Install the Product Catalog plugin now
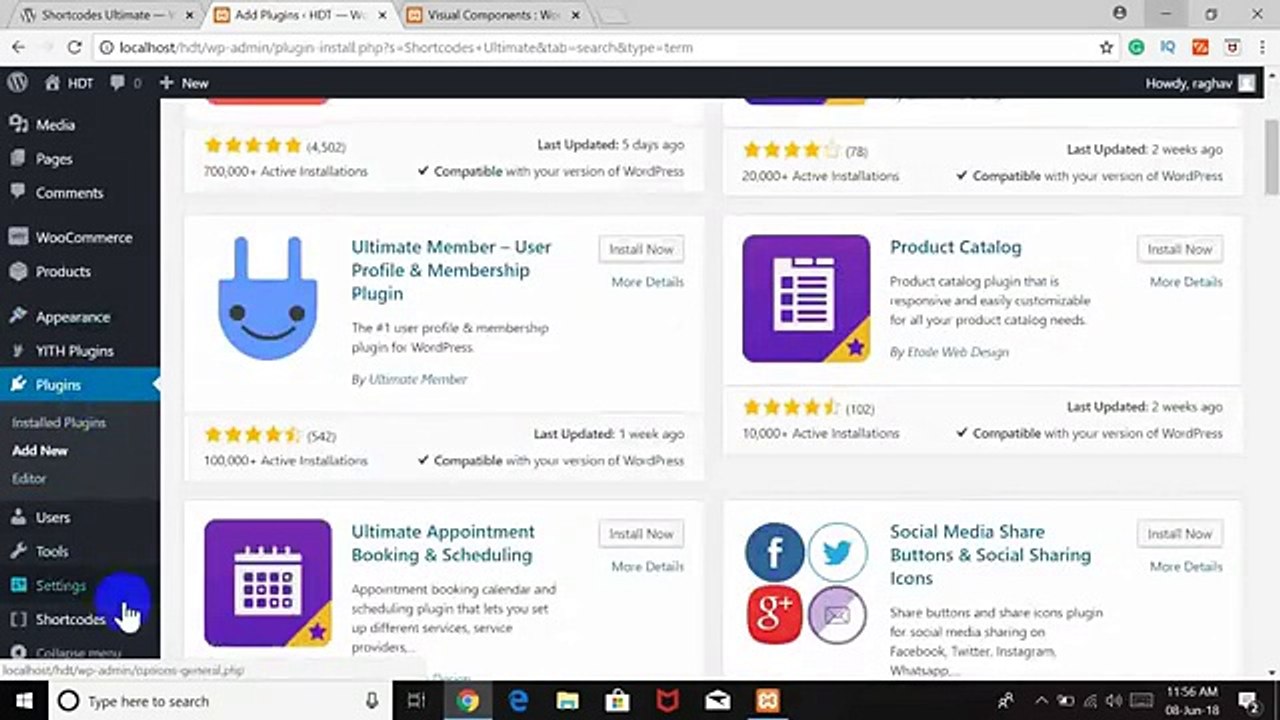This screenshot has height=720, width=1280. tap(1180, 249)
